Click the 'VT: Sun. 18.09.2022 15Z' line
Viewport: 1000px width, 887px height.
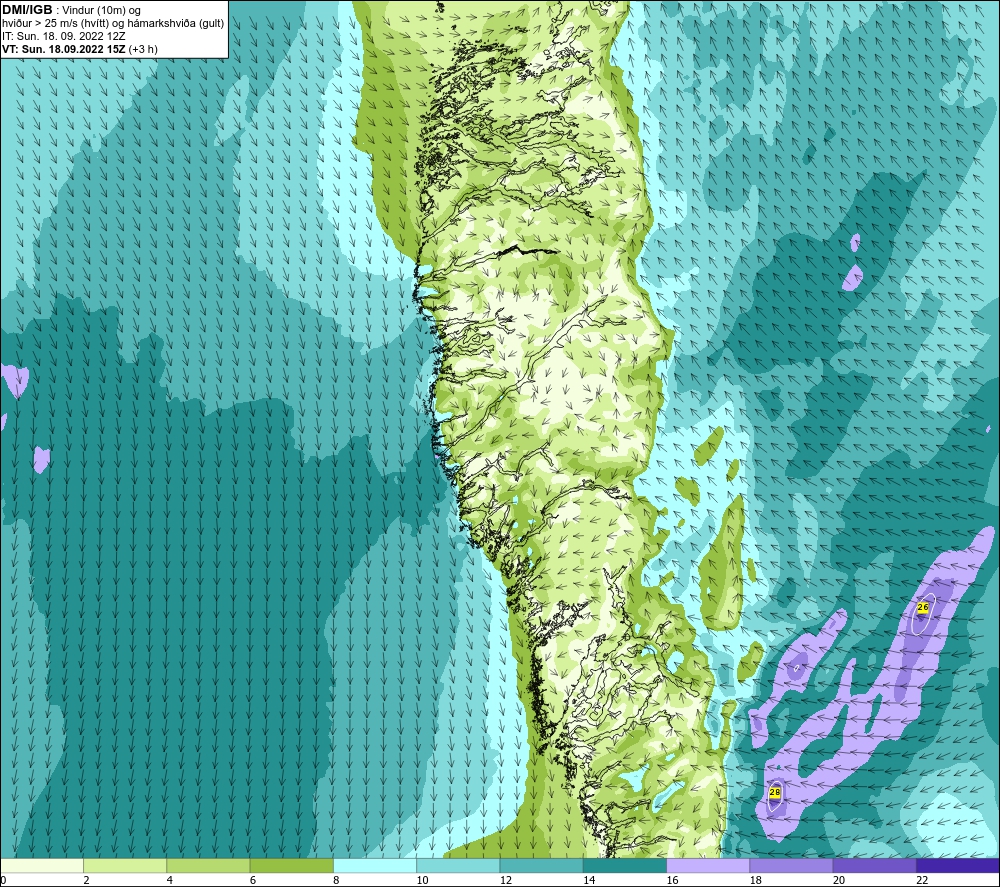point(64,49)
